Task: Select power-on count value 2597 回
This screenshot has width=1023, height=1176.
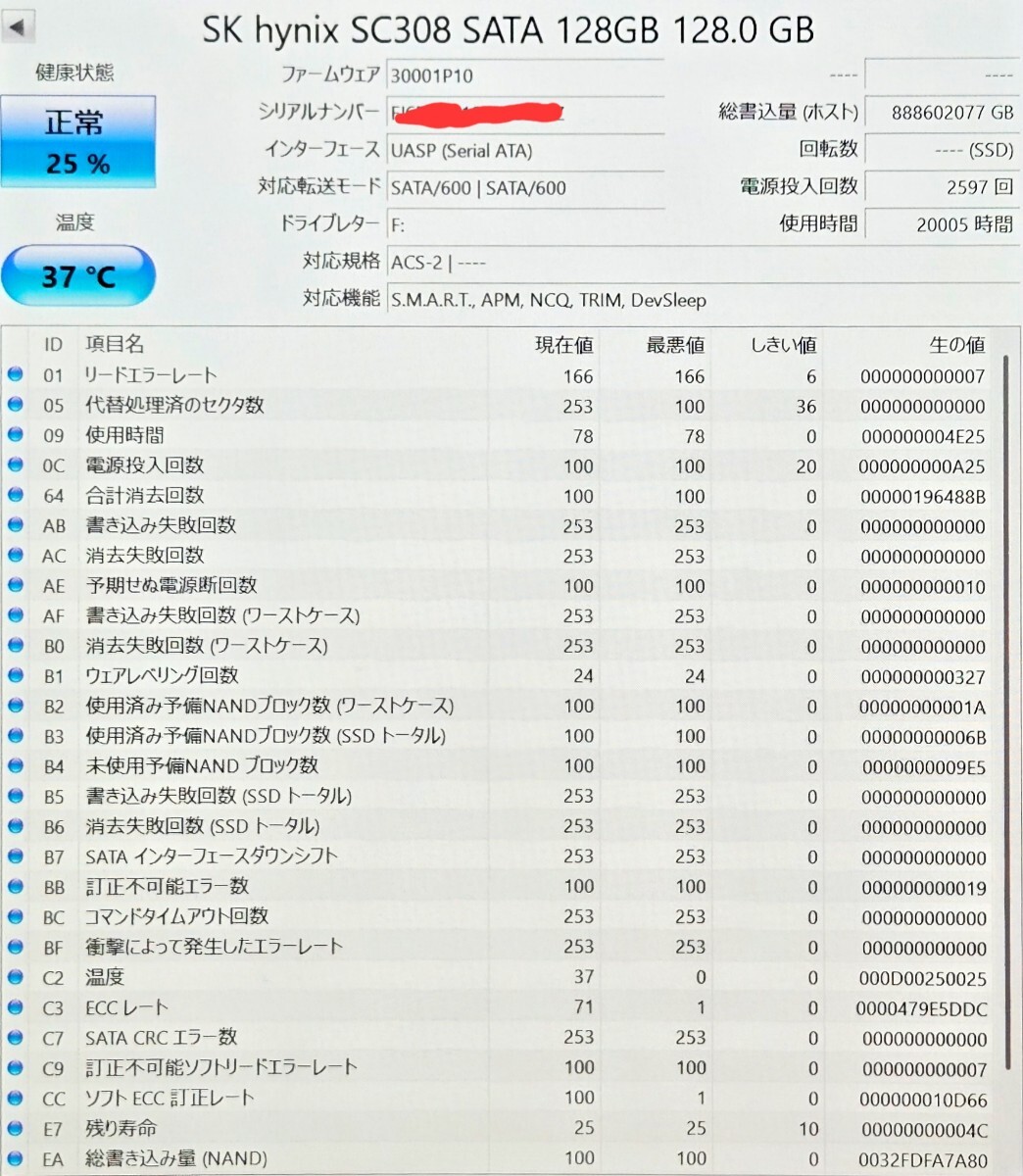Action: pos(943,186)
